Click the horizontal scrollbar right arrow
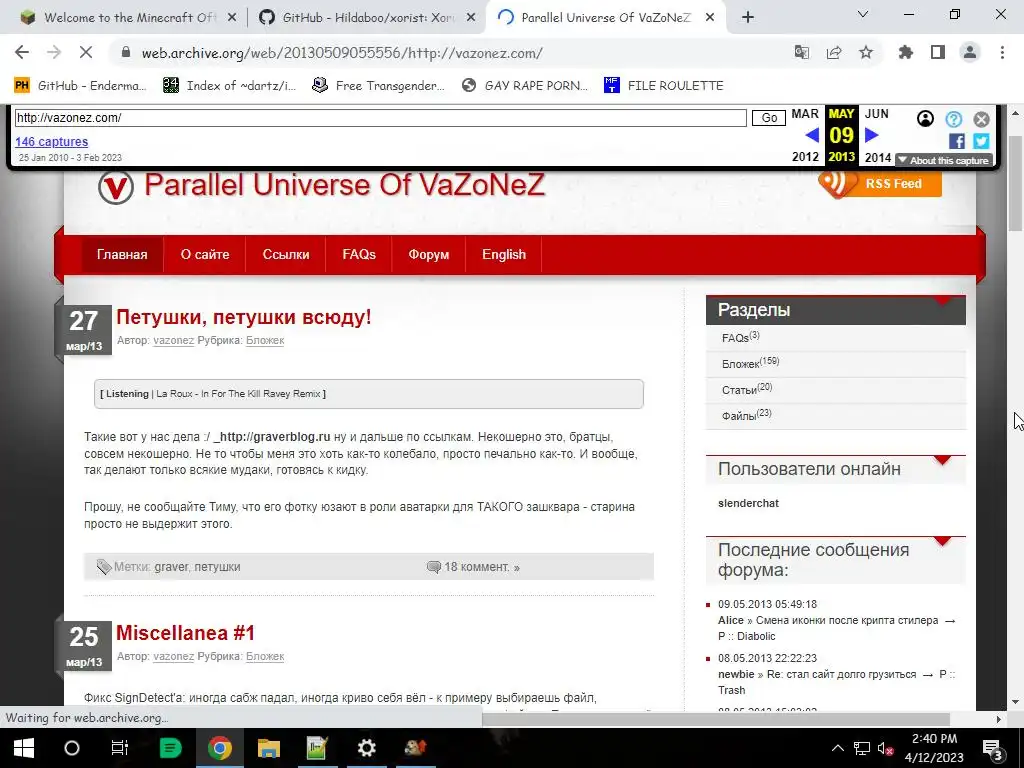 [999, 719]
